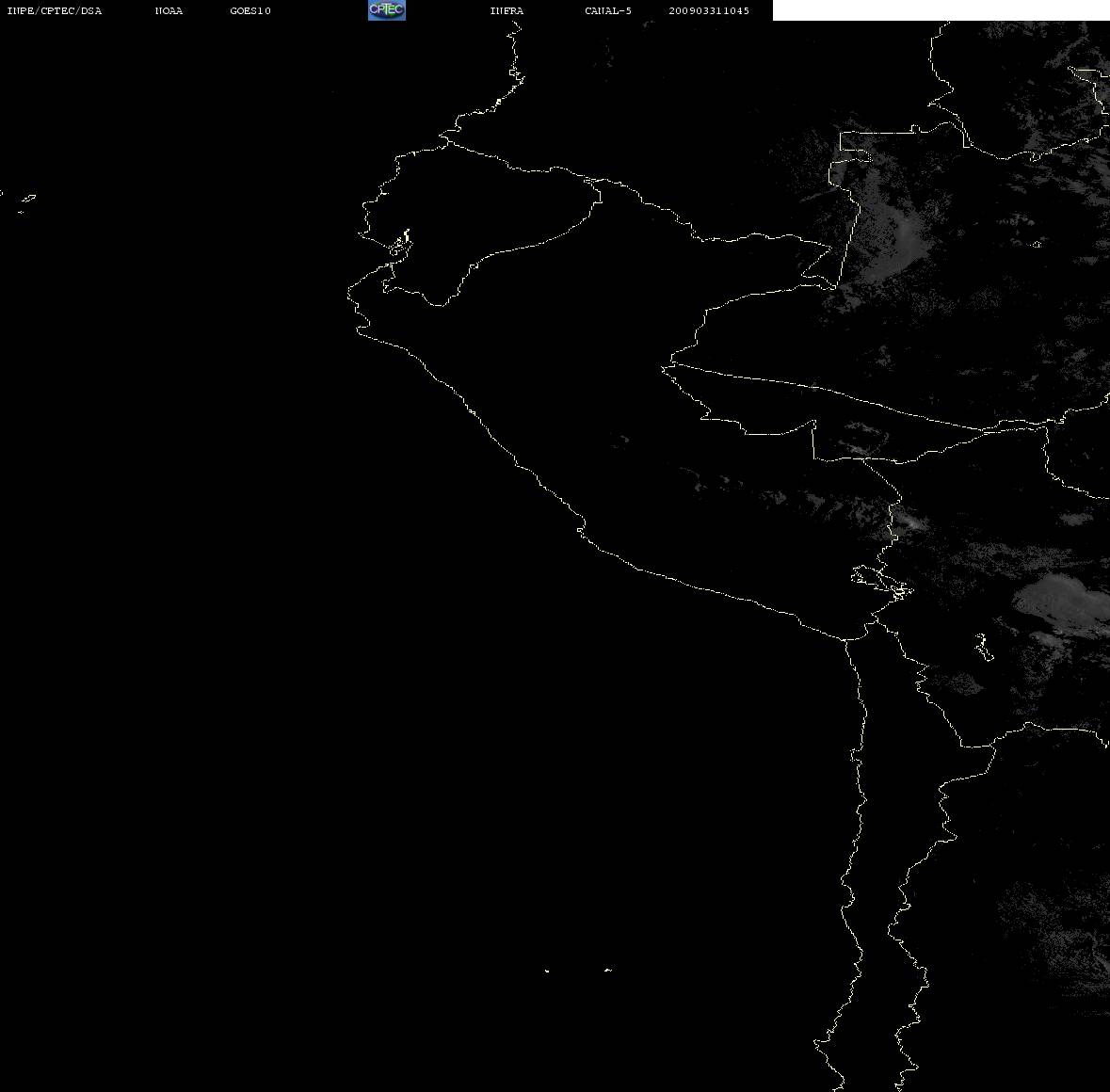
Task: Click the 200903311045 timestamp
Action: pos(709,10)
